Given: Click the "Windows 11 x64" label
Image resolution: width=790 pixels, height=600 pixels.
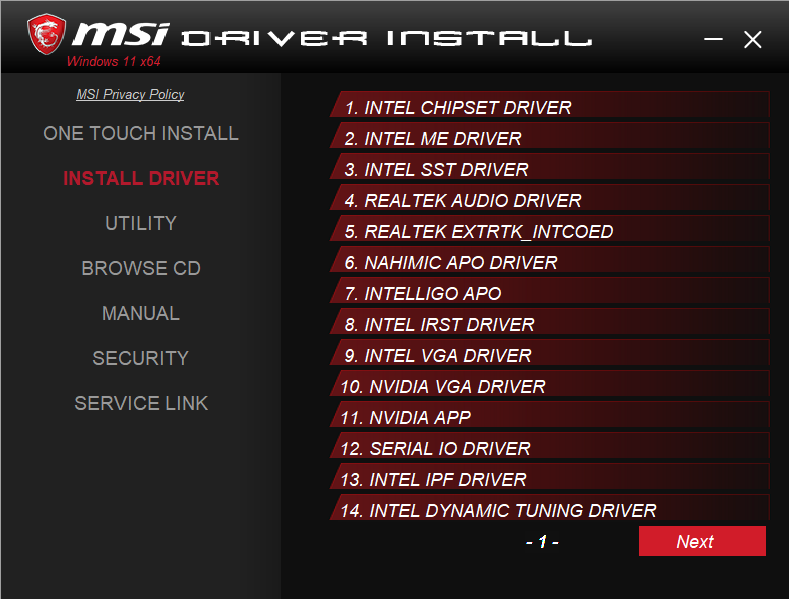Looking at the screenshot, I should click(113, 61).
